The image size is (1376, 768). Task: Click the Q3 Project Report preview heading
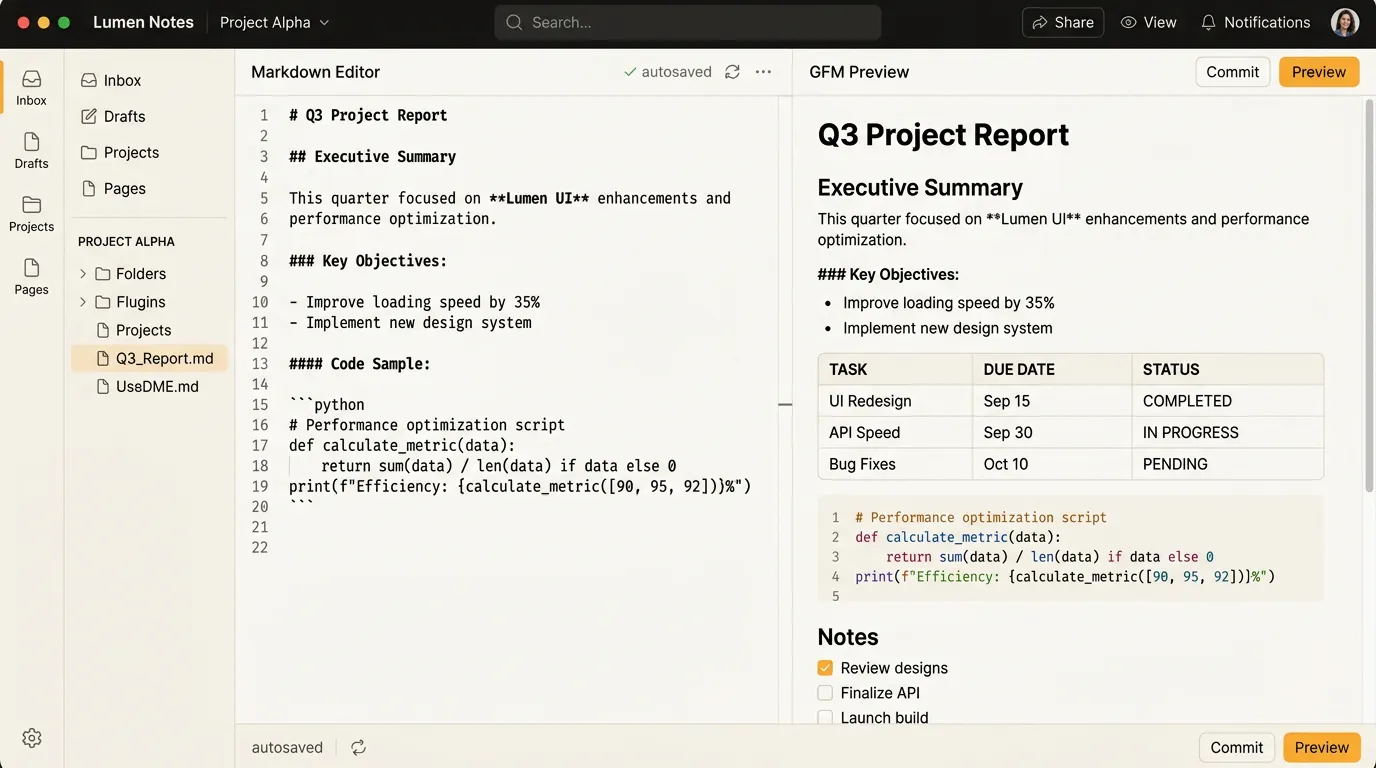(x=943, y=135)
